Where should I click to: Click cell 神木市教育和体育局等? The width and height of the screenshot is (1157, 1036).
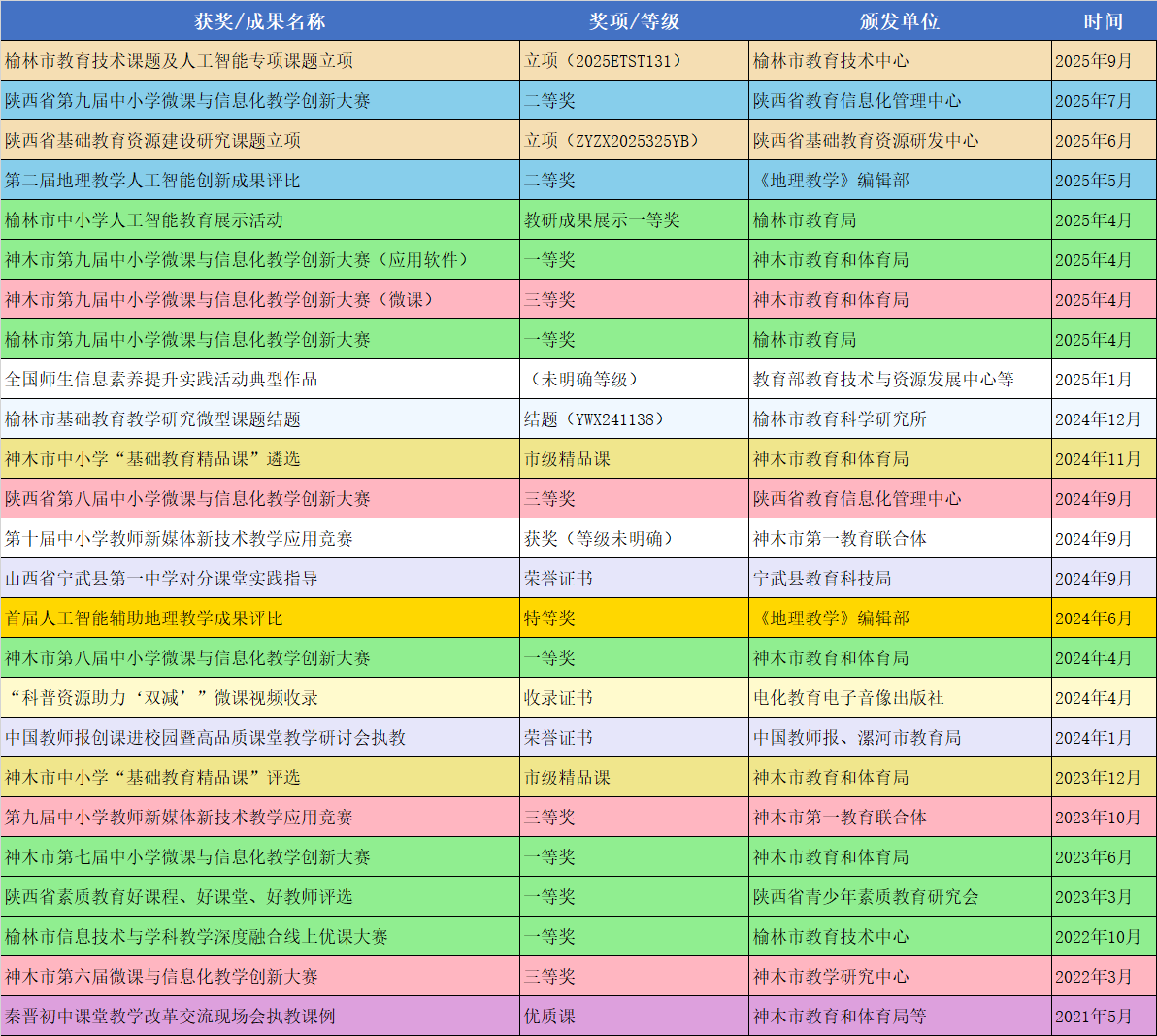pyautogui.click(x=900, y=1016)
